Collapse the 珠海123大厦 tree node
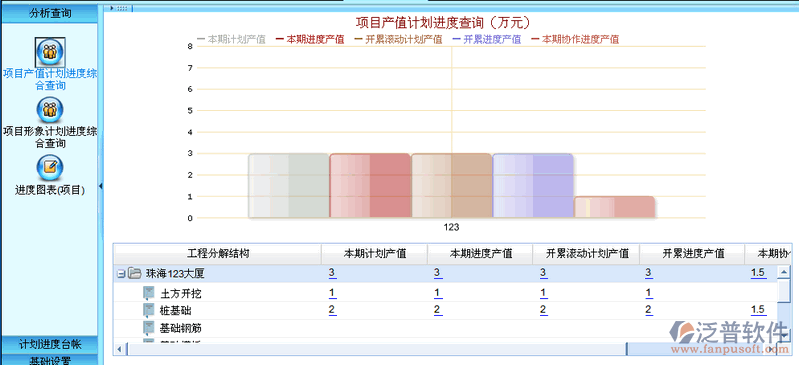This screenshot has height=365, width=799. pyautogui.click(x=121, y=274)
